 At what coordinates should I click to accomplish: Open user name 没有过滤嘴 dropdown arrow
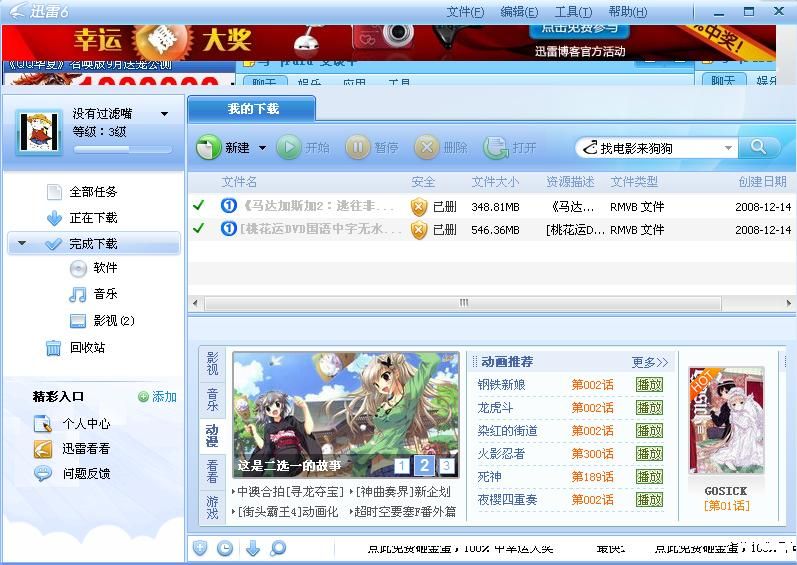(x=164, y=114)
